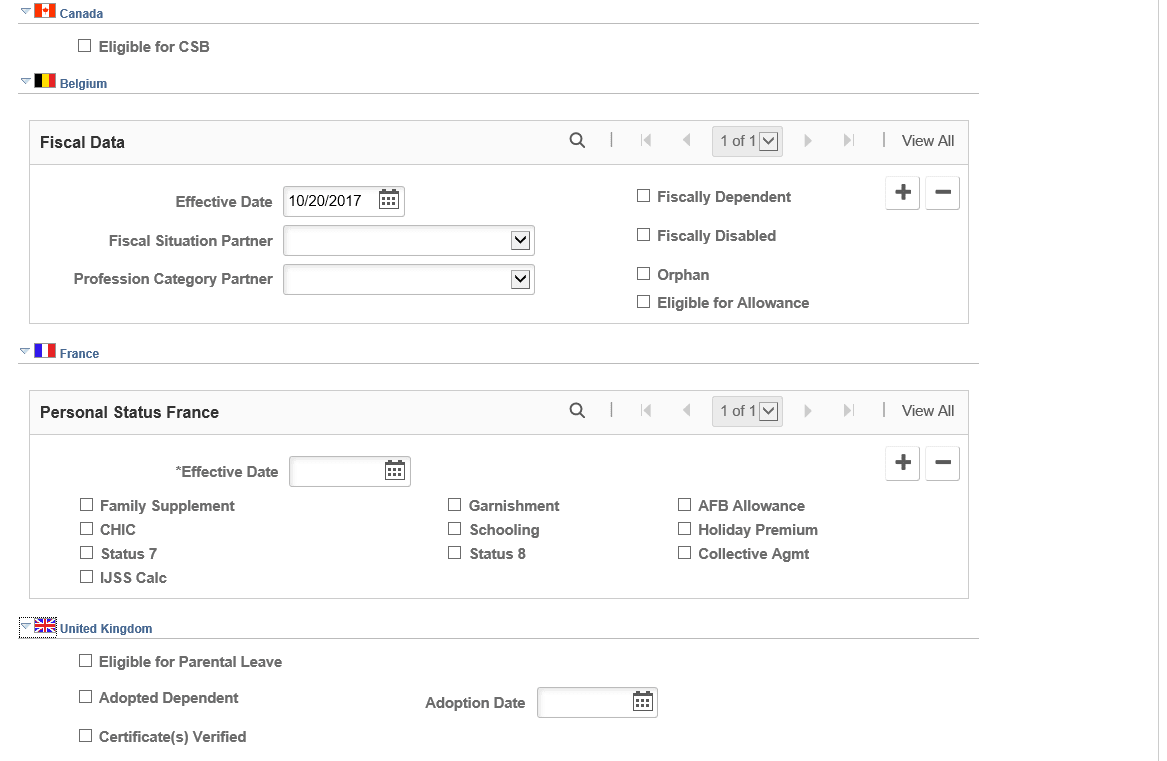Open calendar picker for Fiscal Data Effective Date
This screenshot has height=761, width=1167.
(x=389, y=200)
